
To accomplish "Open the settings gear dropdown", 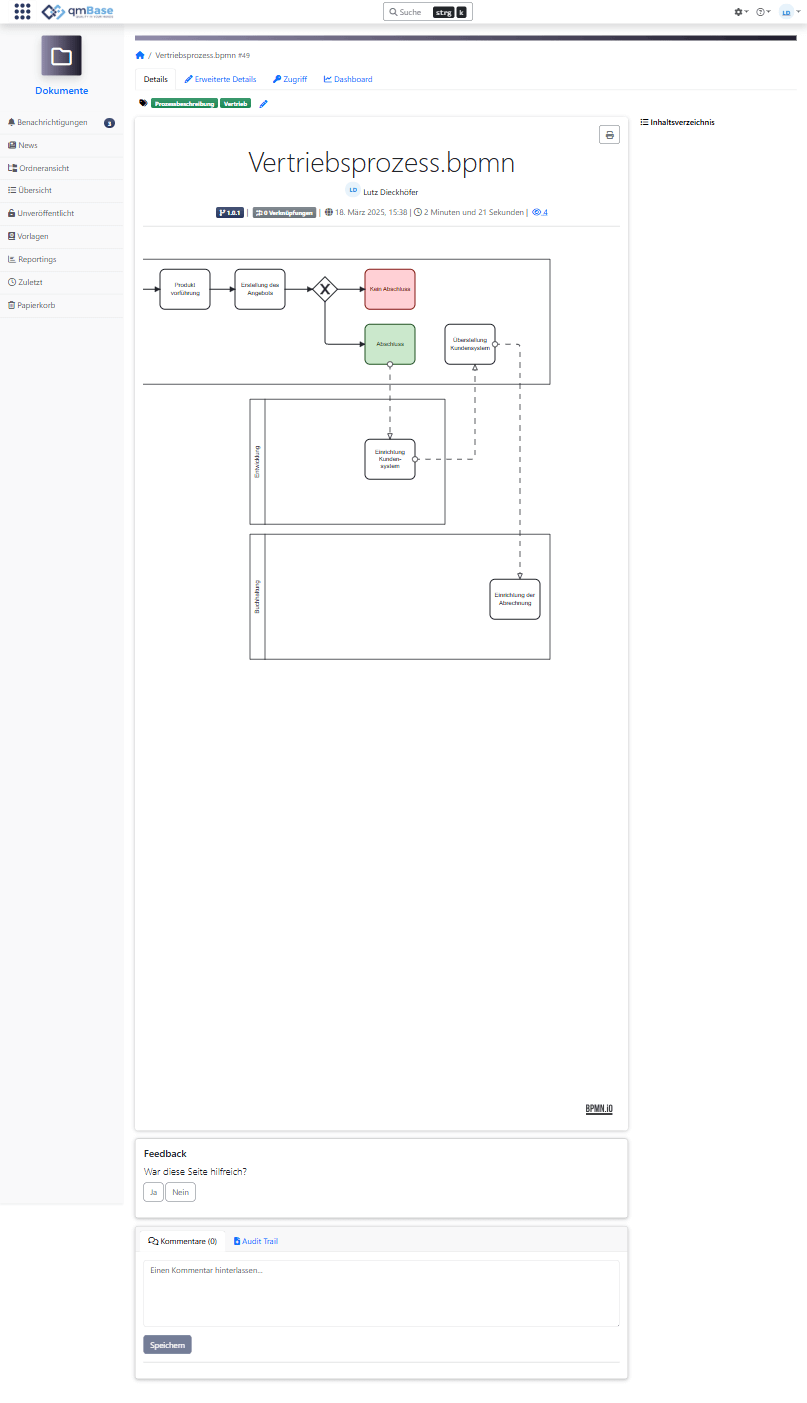I will point(740,12).
